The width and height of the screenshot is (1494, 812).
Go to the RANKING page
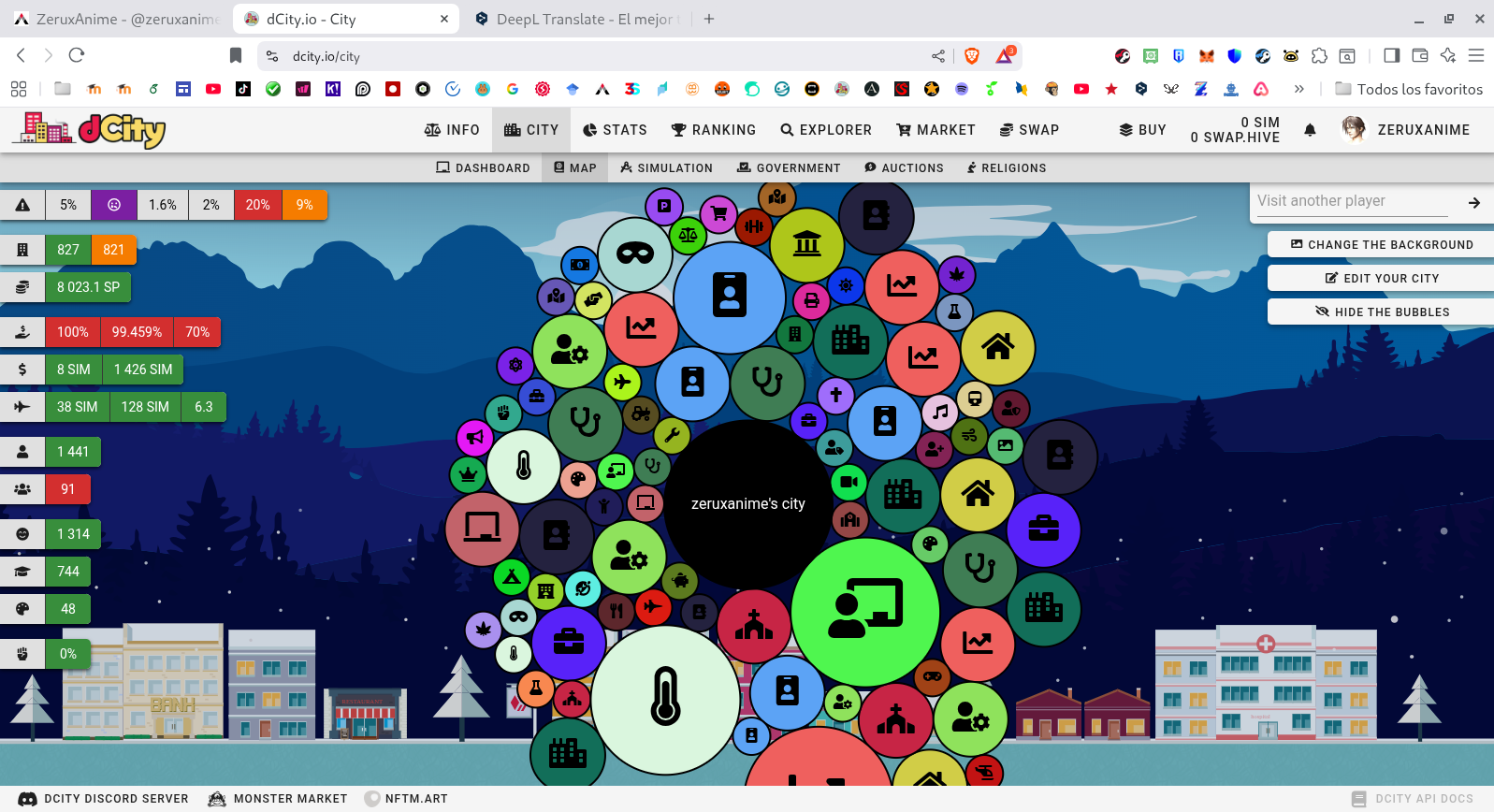[714, 130]
